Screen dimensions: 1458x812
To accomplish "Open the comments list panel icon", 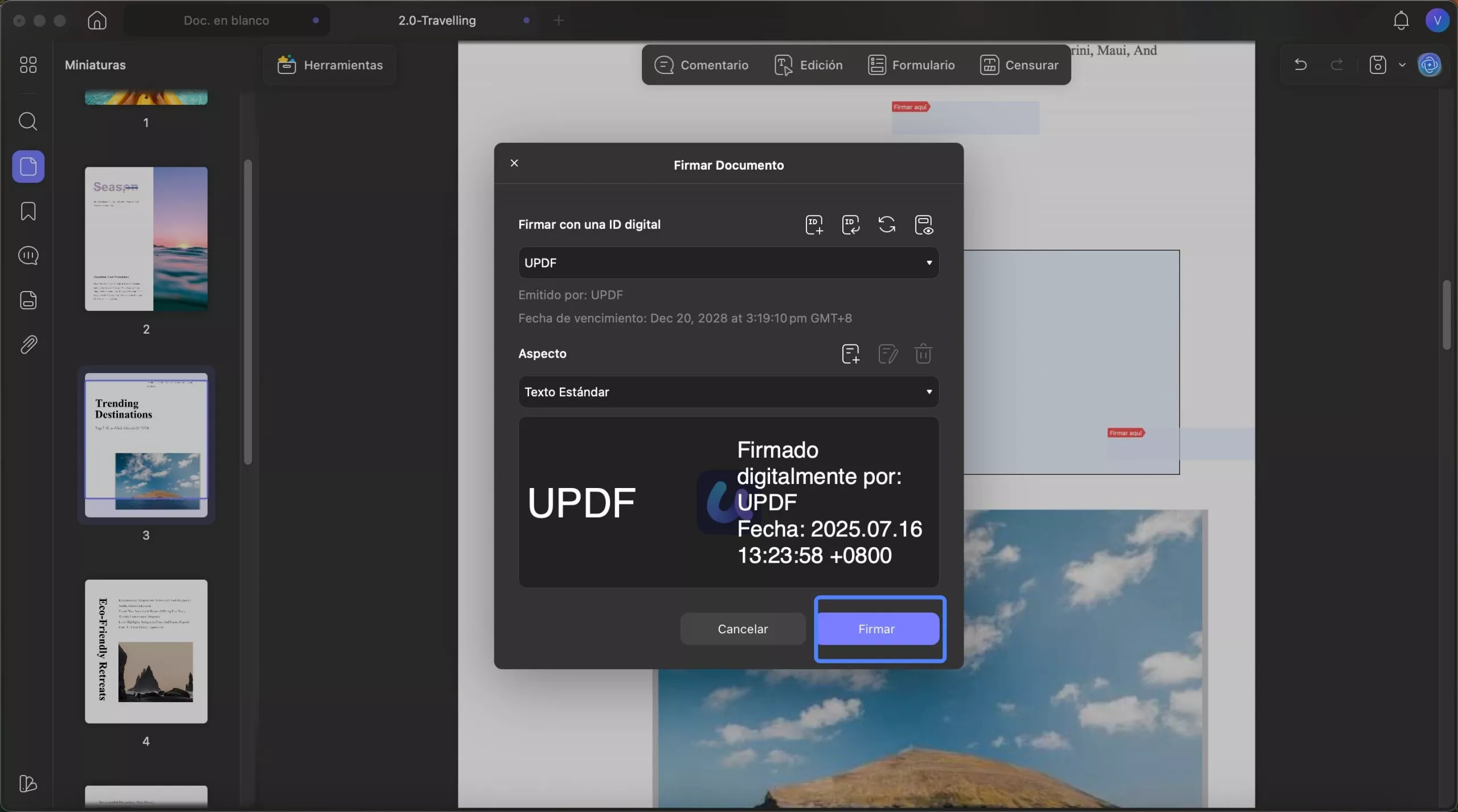I will click(28, 256).
